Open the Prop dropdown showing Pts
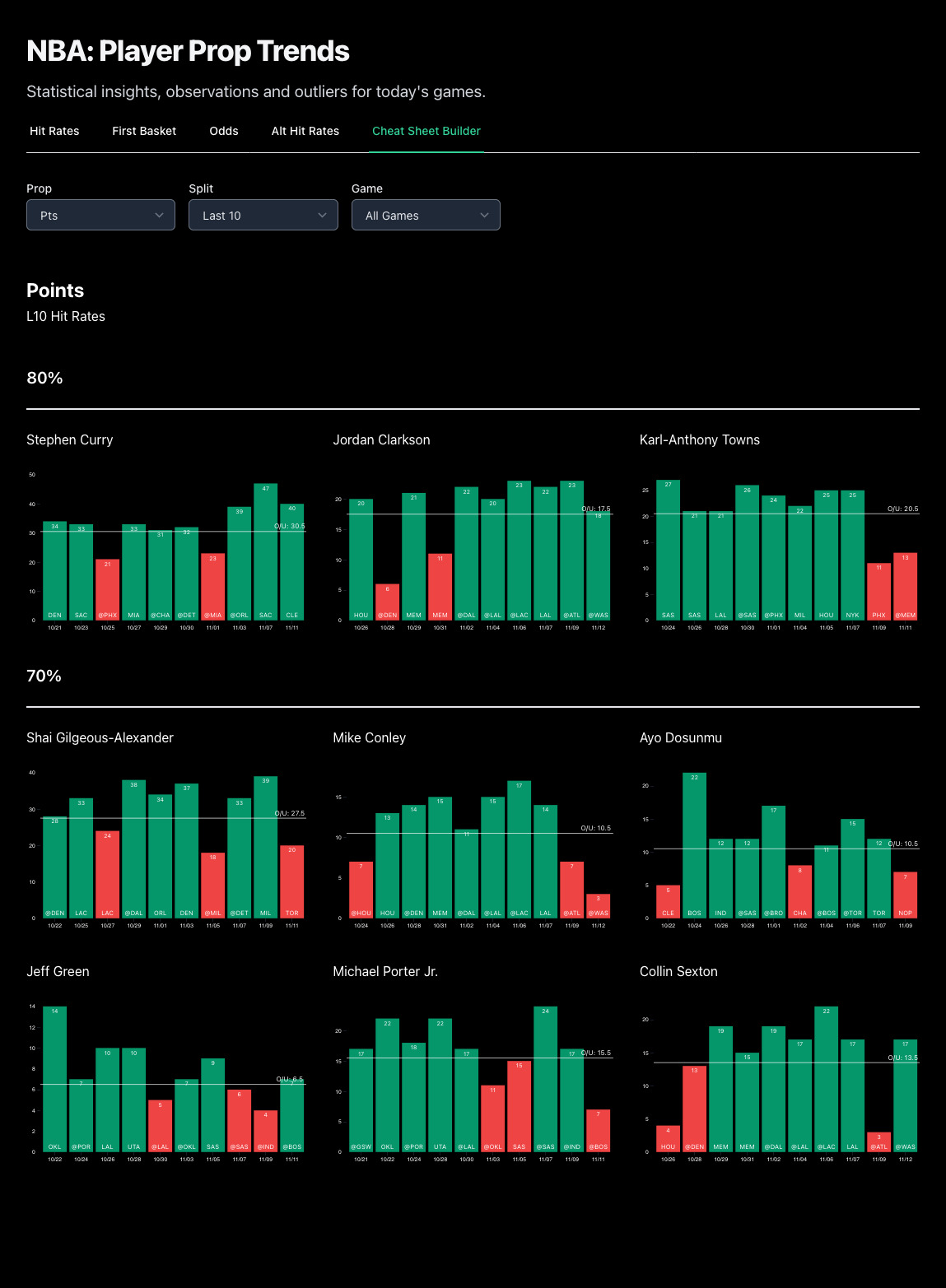The image size is (946, 1288). [100, 215]
